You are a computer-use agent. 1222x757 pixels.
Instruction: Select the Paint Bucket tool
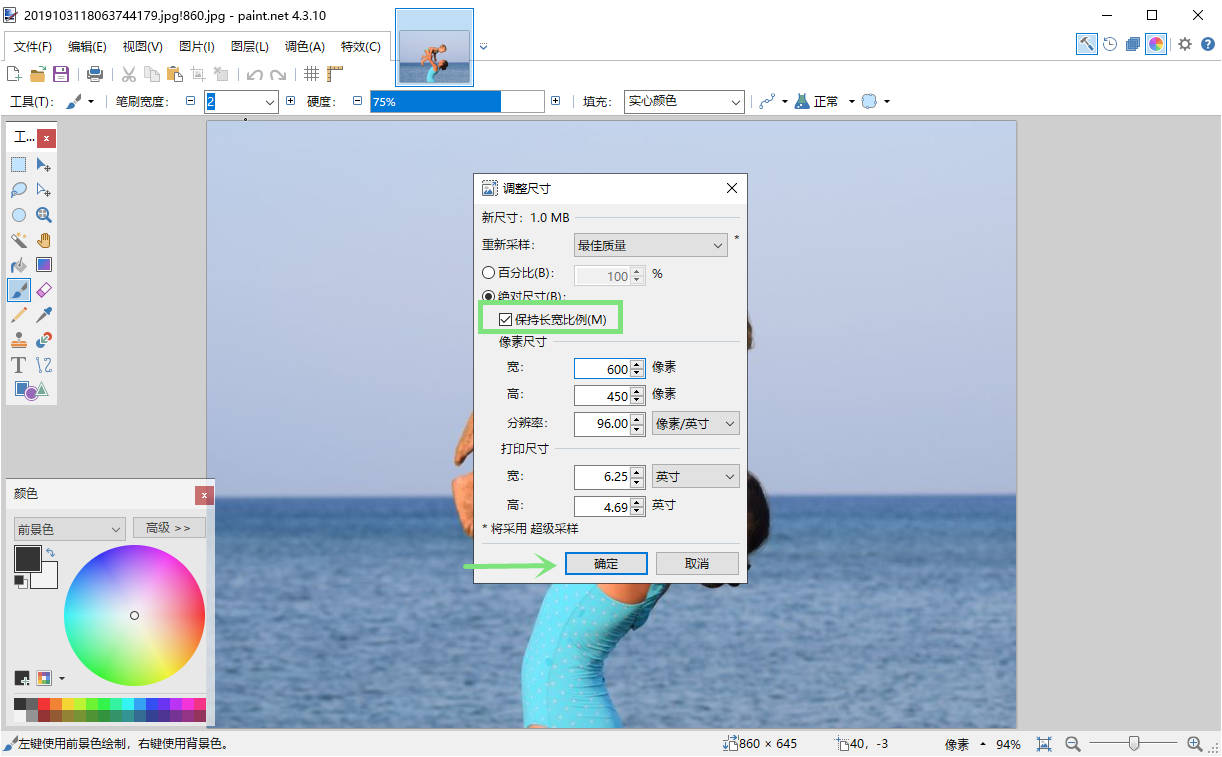19,265
